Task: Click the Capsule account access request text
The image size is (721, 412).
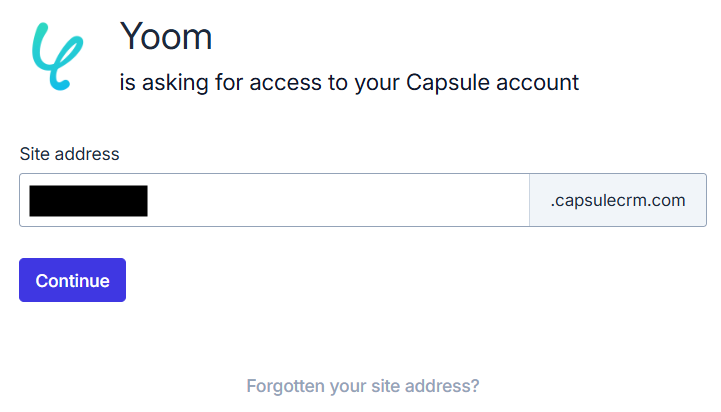Action: [x=349, y=82]
